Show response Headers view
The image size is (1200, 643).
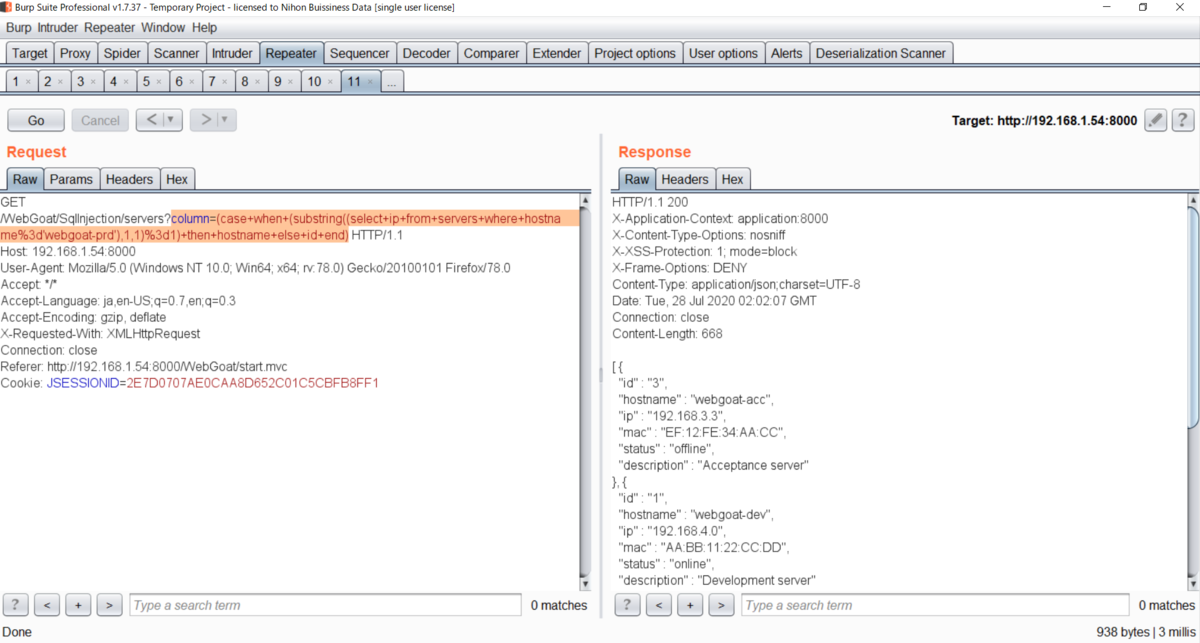tap(685, 179)
